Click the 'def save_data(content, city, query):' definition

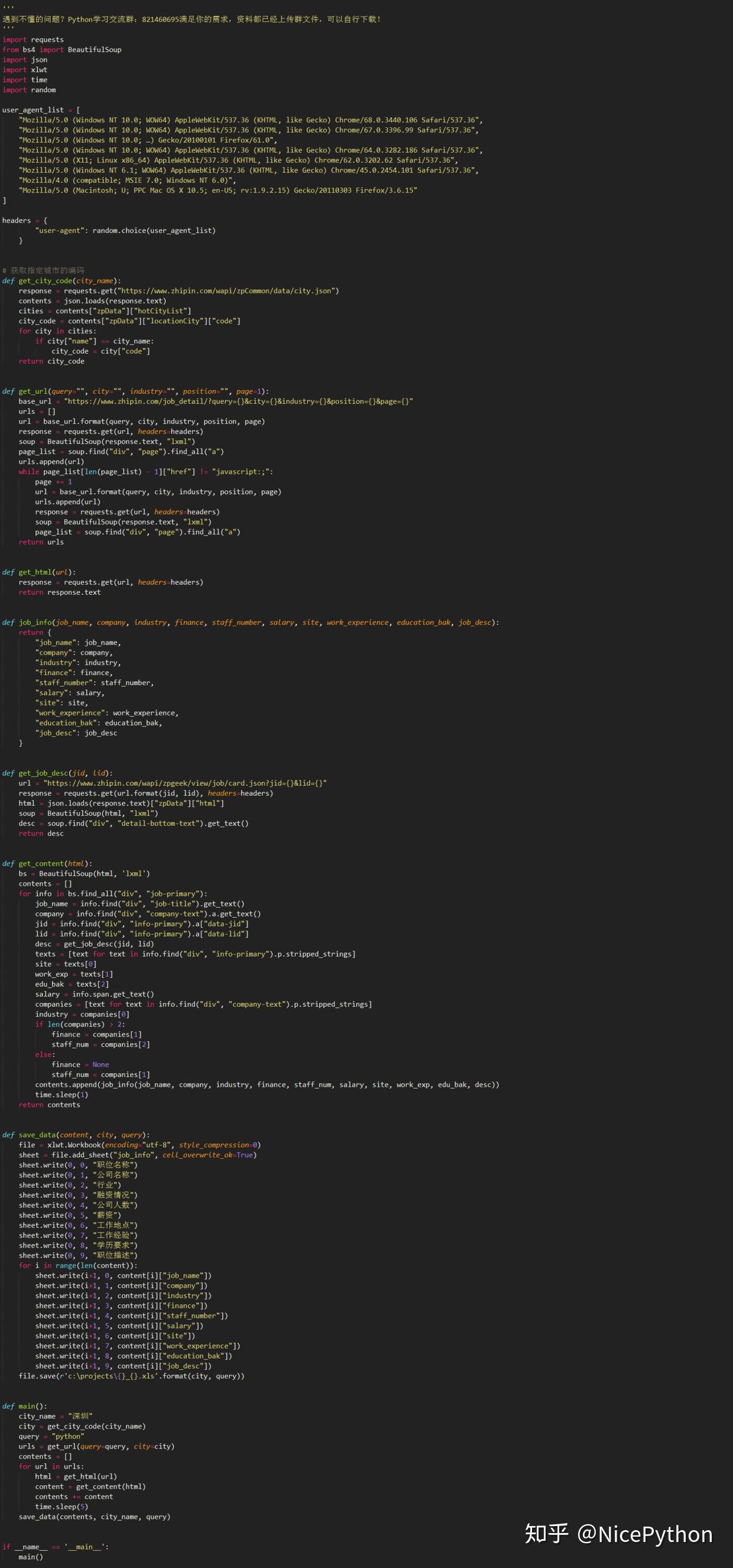pos(76,1135)
